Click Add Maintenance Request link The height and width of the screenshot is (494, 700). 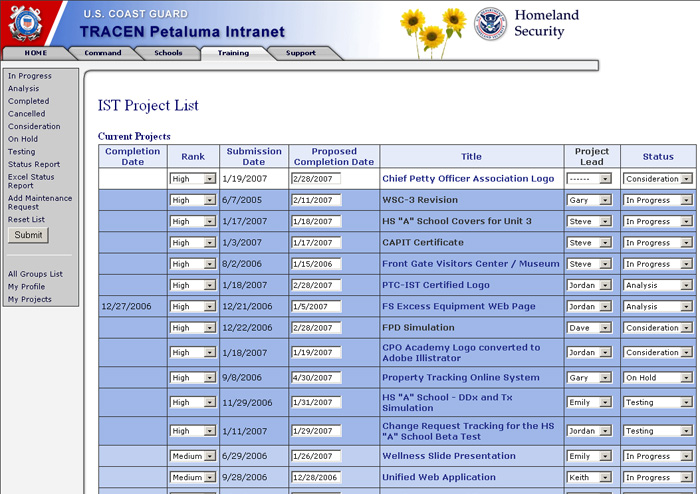(40, 202)
